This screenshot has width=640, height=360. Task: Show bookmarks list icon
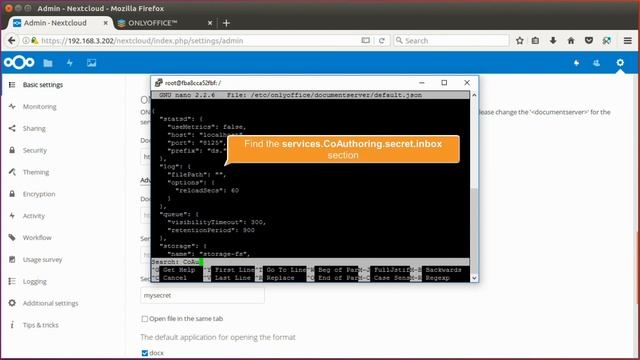coord(535,40)
